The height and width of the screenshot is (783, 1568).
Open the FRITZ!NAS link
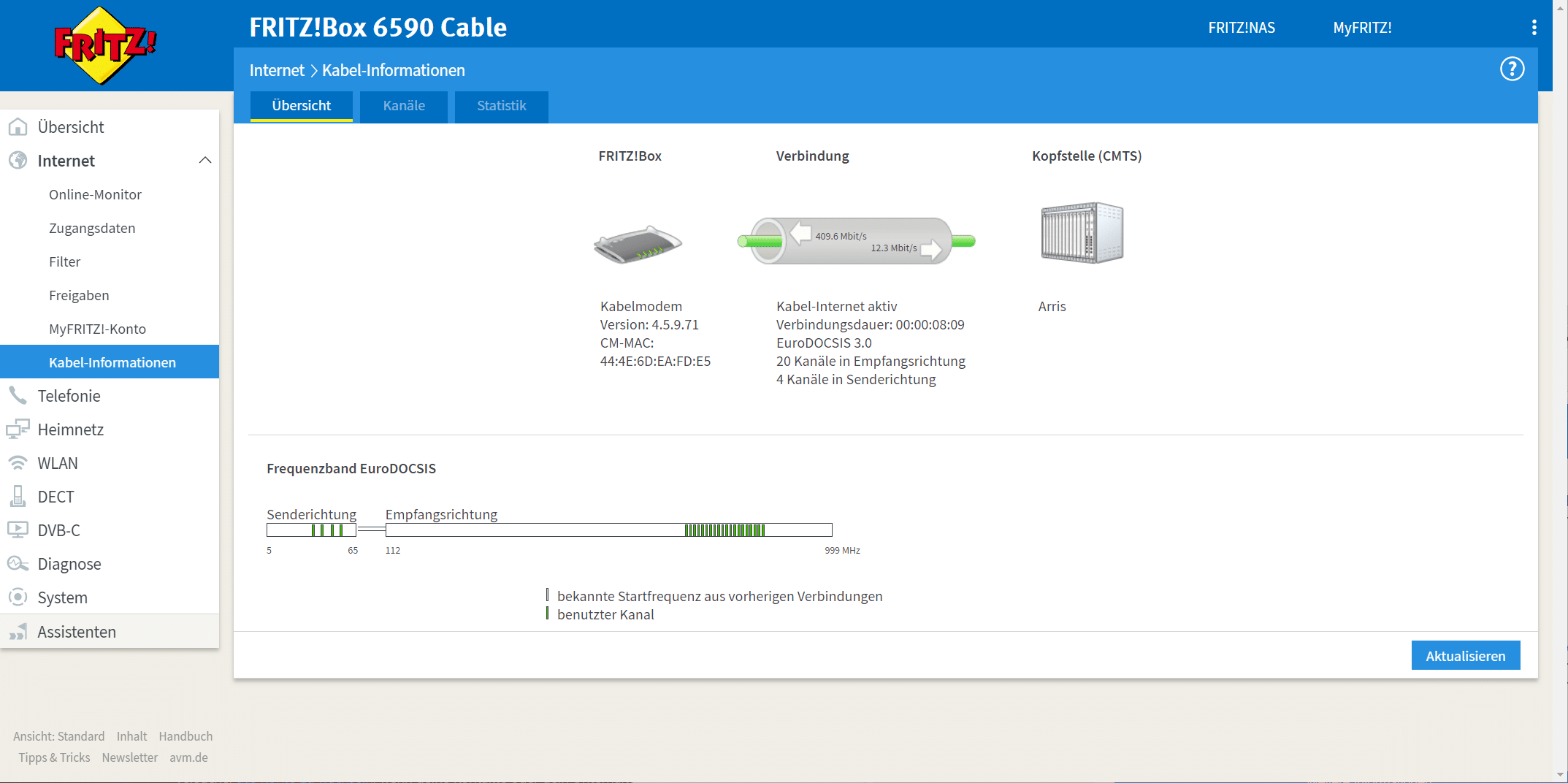pos(1241,28)
